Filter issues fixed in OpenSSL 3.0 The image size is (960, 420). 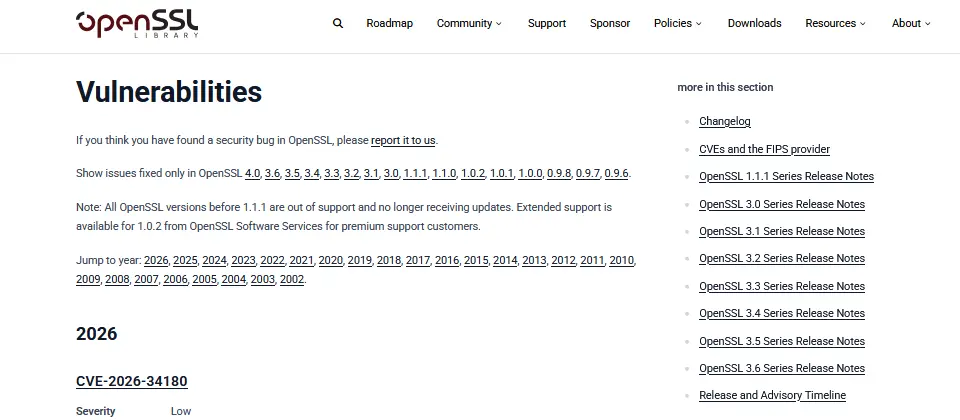pos(391,173)
